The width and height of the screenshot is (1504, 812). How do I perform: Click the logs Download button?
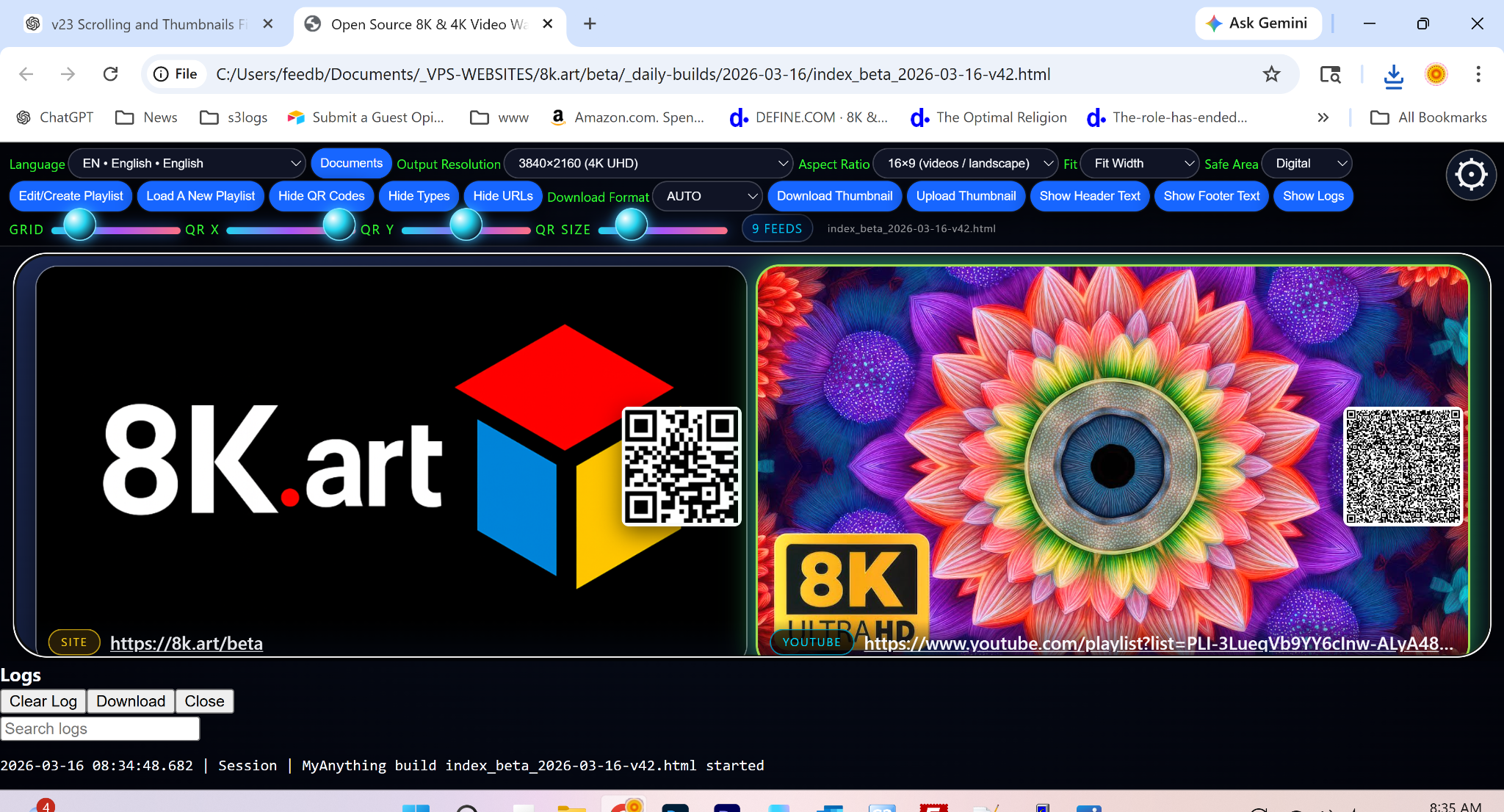(x=131, y=701)
